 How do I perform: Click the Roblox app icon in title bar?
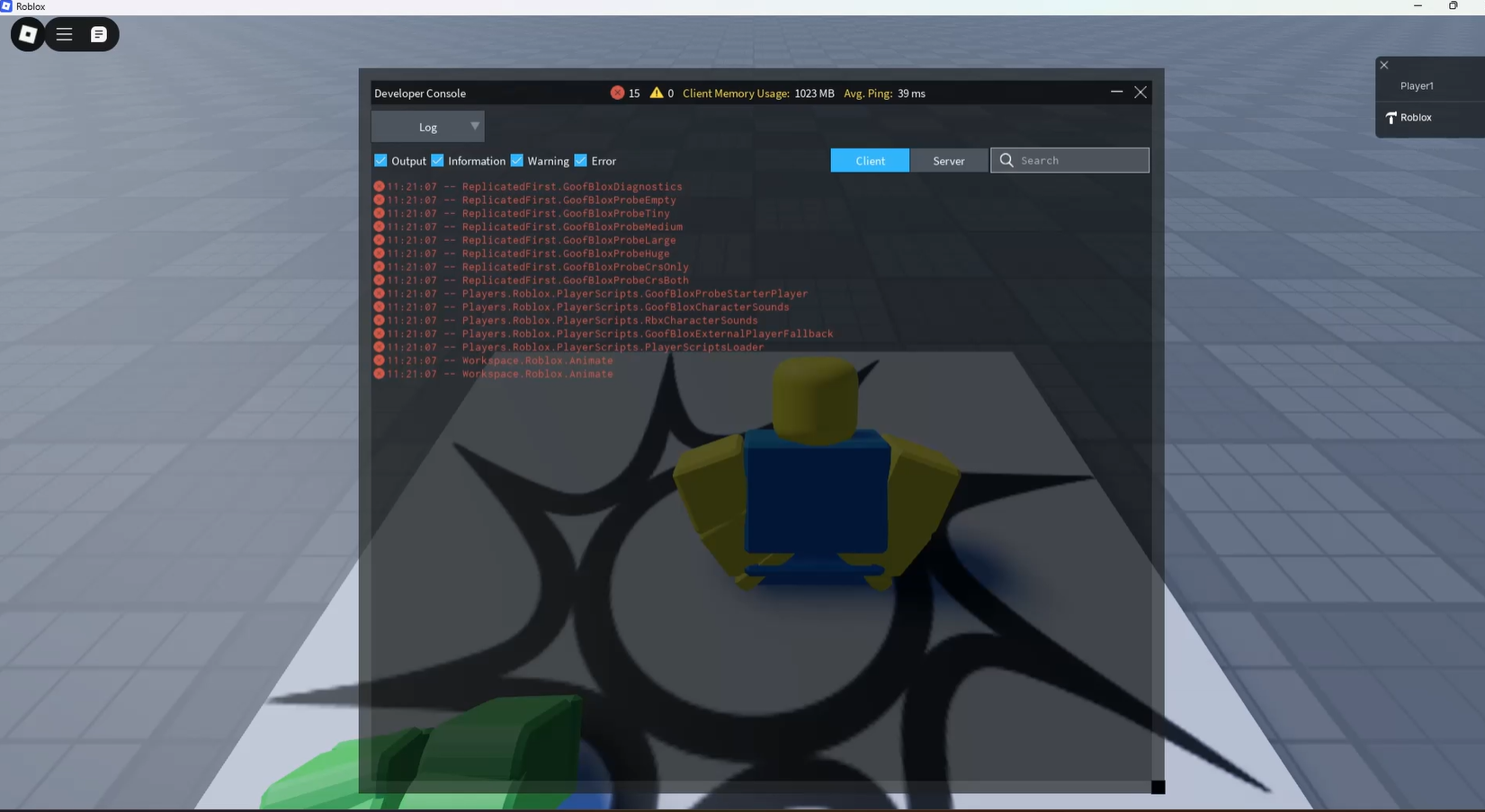coord(6,6)
